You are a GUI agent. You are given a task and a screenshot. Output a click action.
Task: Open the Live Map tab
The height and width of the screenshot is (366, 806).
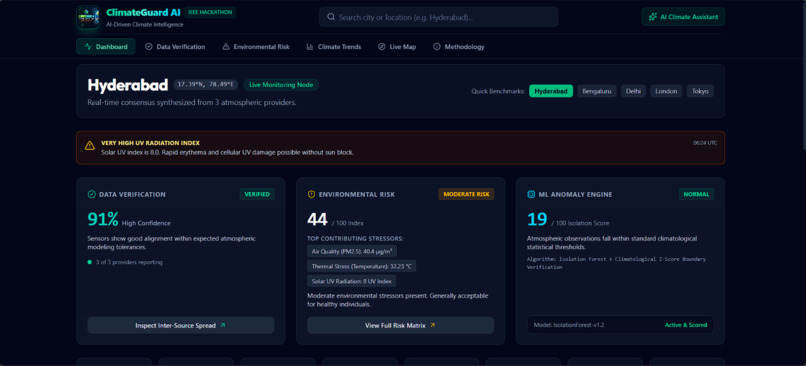[397, 47]
